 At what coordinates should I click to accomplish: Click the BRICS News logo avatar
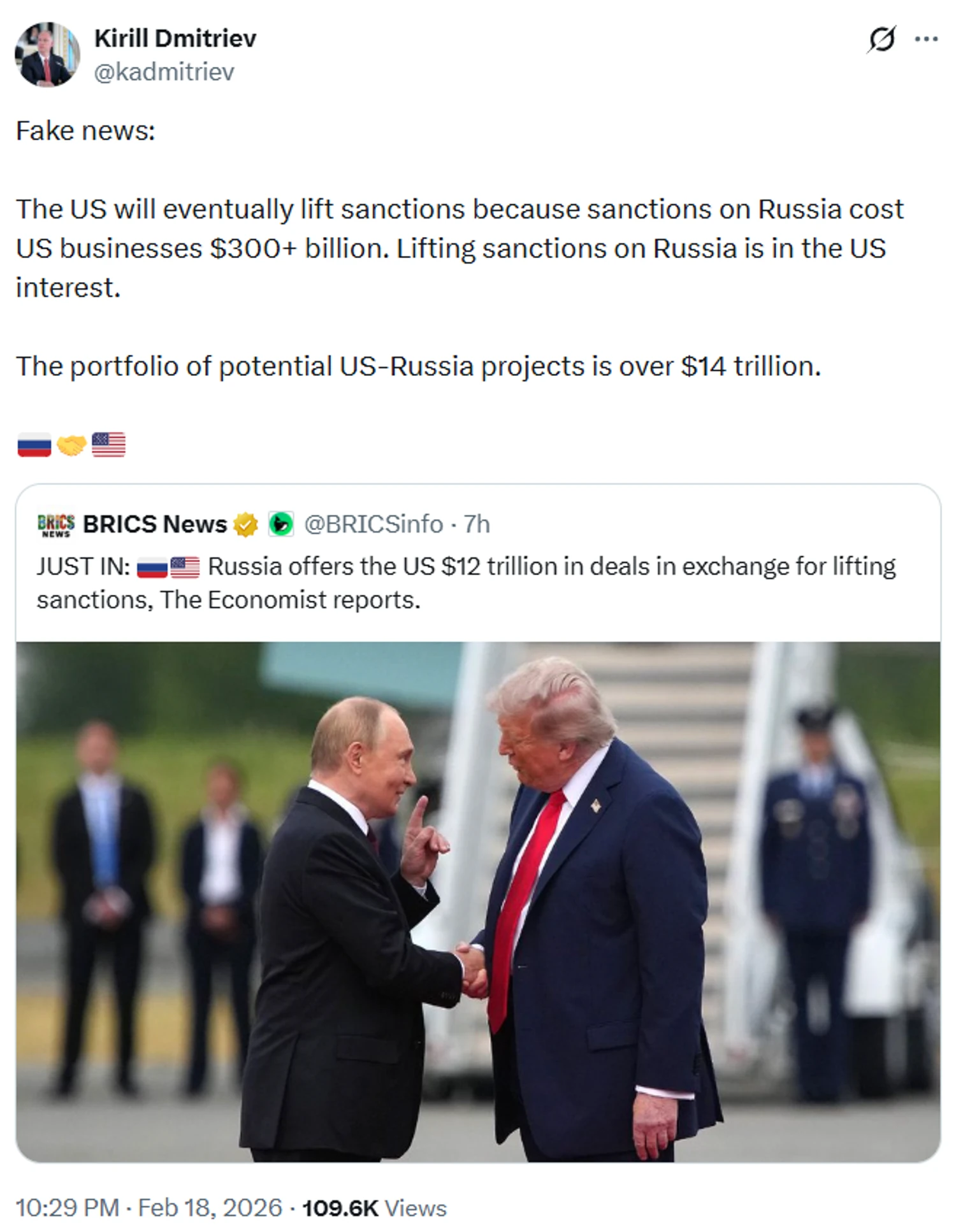[55, 524]
